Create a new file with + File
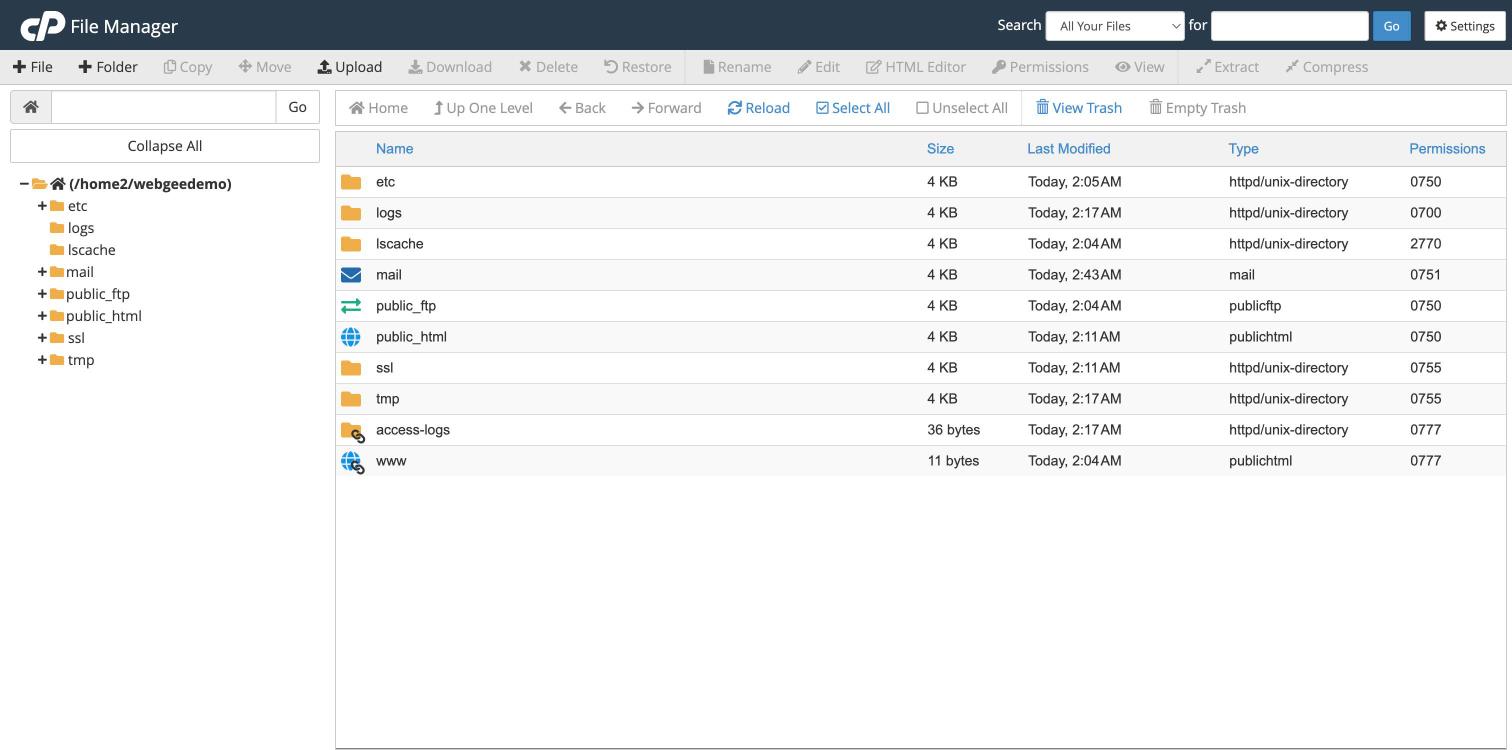 [33, 67]
